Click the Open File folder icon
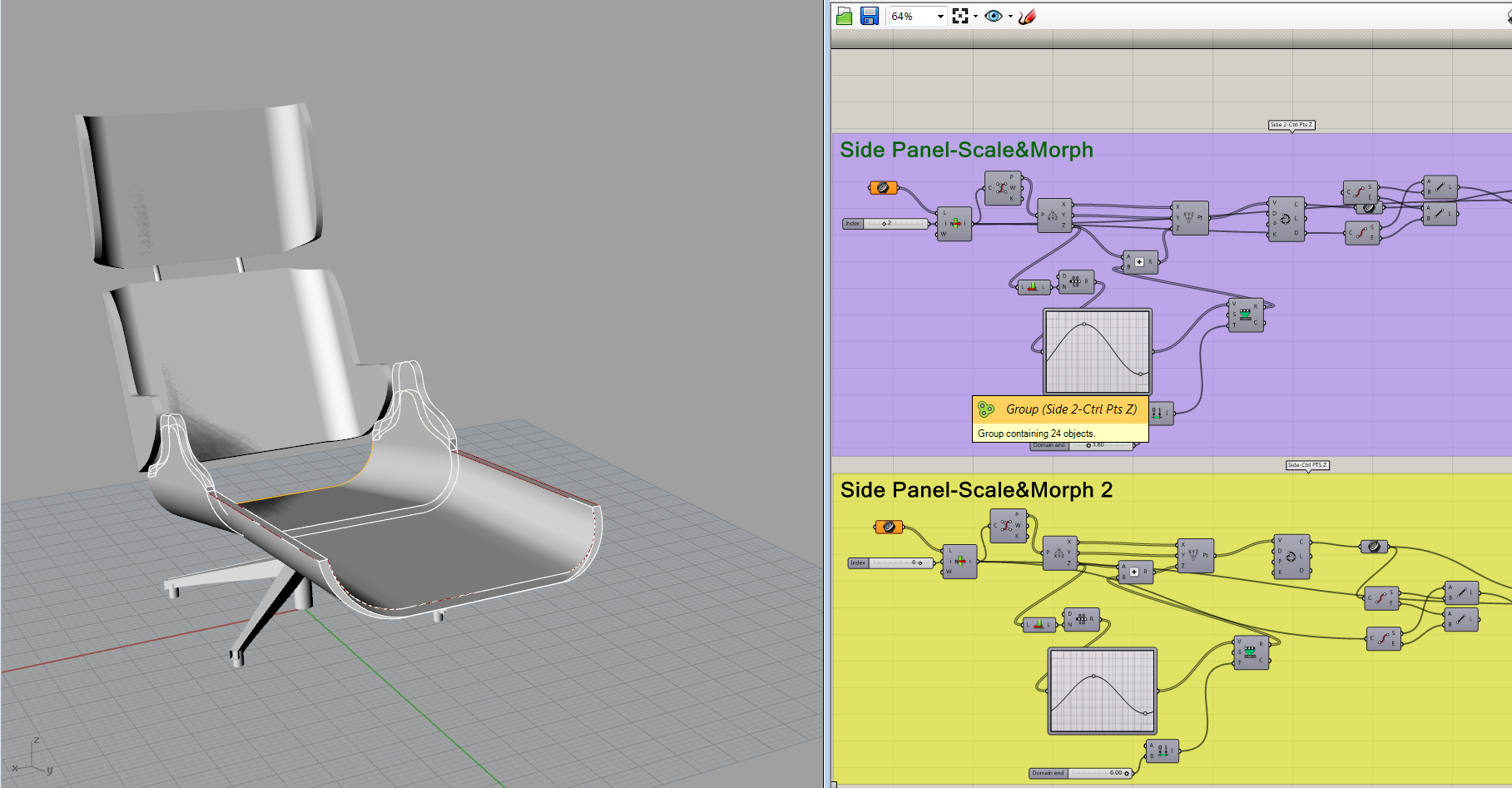This screenshot has width=1512, height=788. (x=844, y=16)
